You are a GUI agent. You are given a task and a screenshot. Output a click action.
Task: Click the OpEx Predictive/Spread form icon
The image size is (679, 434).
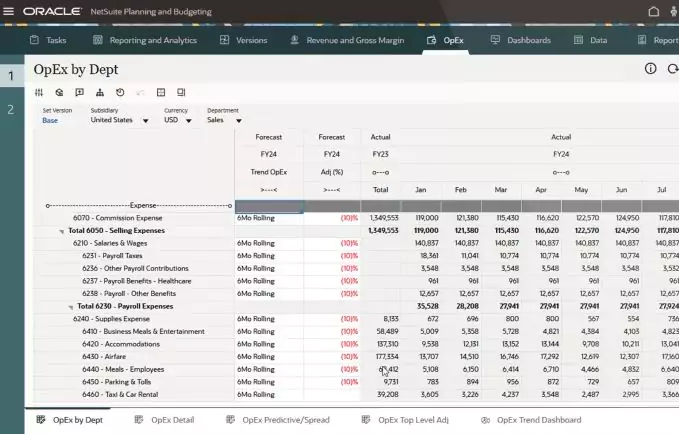click(230, 419)
